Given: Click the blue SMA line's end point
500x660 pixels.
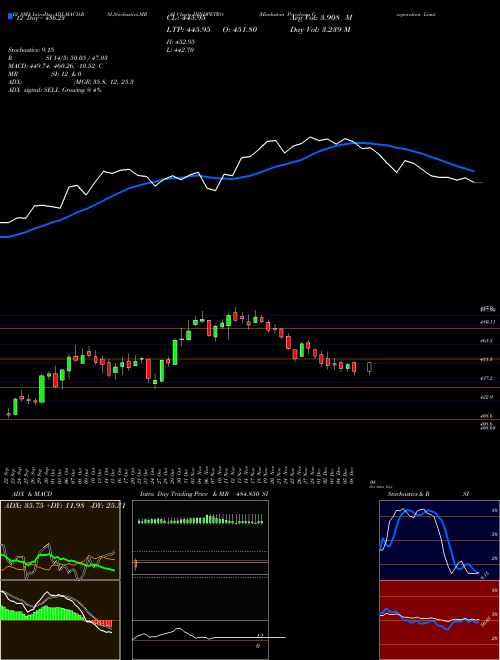Looking at the screenshot, I should [474, 171].
